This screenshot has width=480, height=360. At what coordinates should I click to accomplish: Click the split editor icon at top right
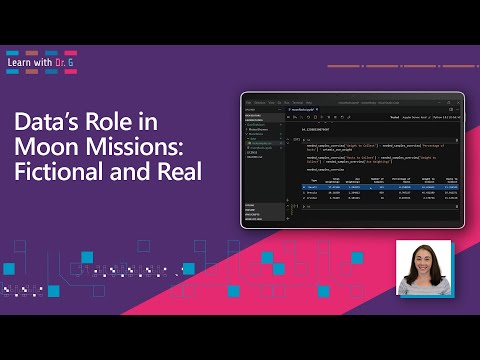[x=451, y=109]
